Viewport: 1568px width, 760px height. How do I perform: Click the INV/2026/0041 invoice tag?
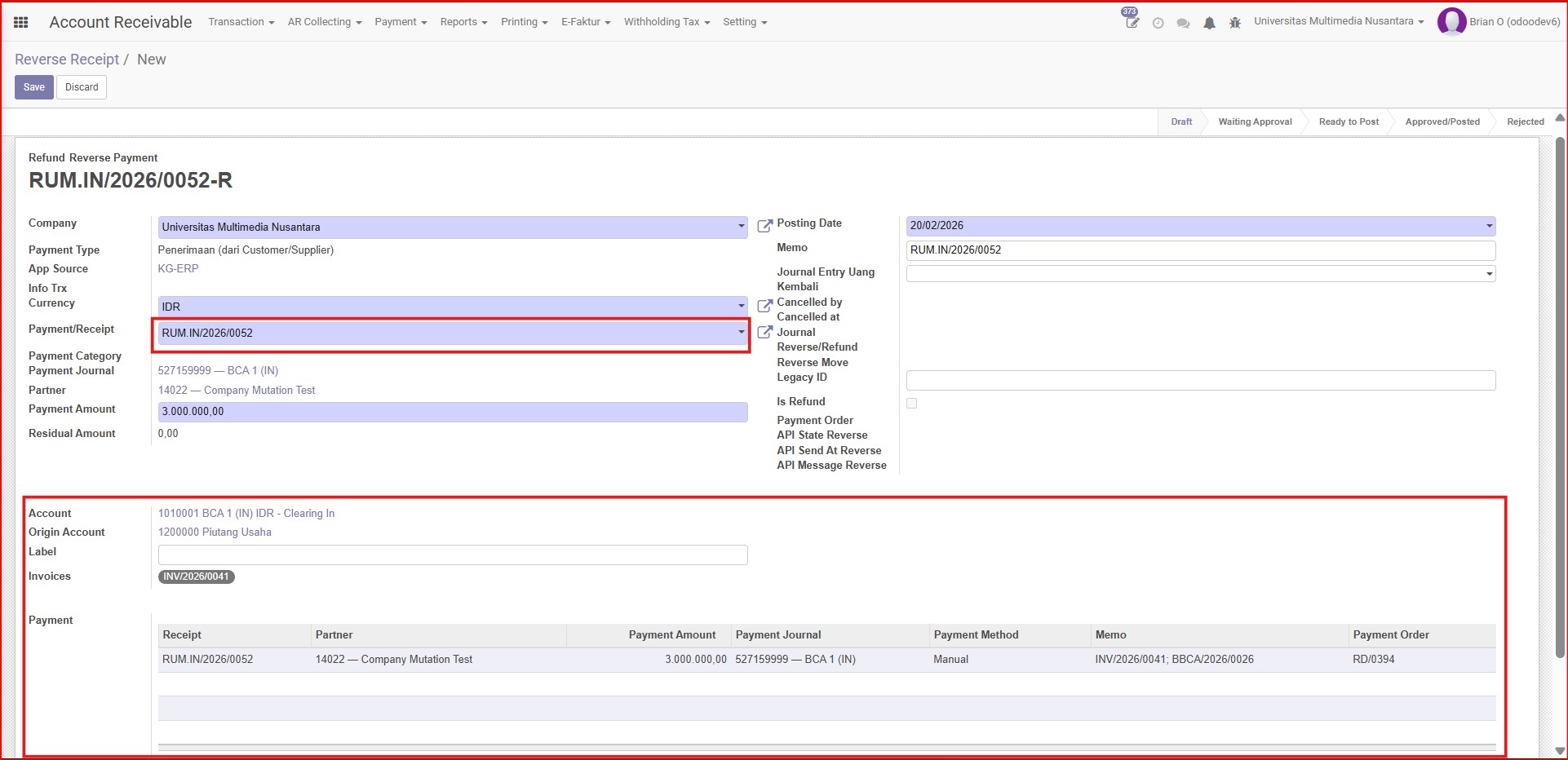point(196,577)
